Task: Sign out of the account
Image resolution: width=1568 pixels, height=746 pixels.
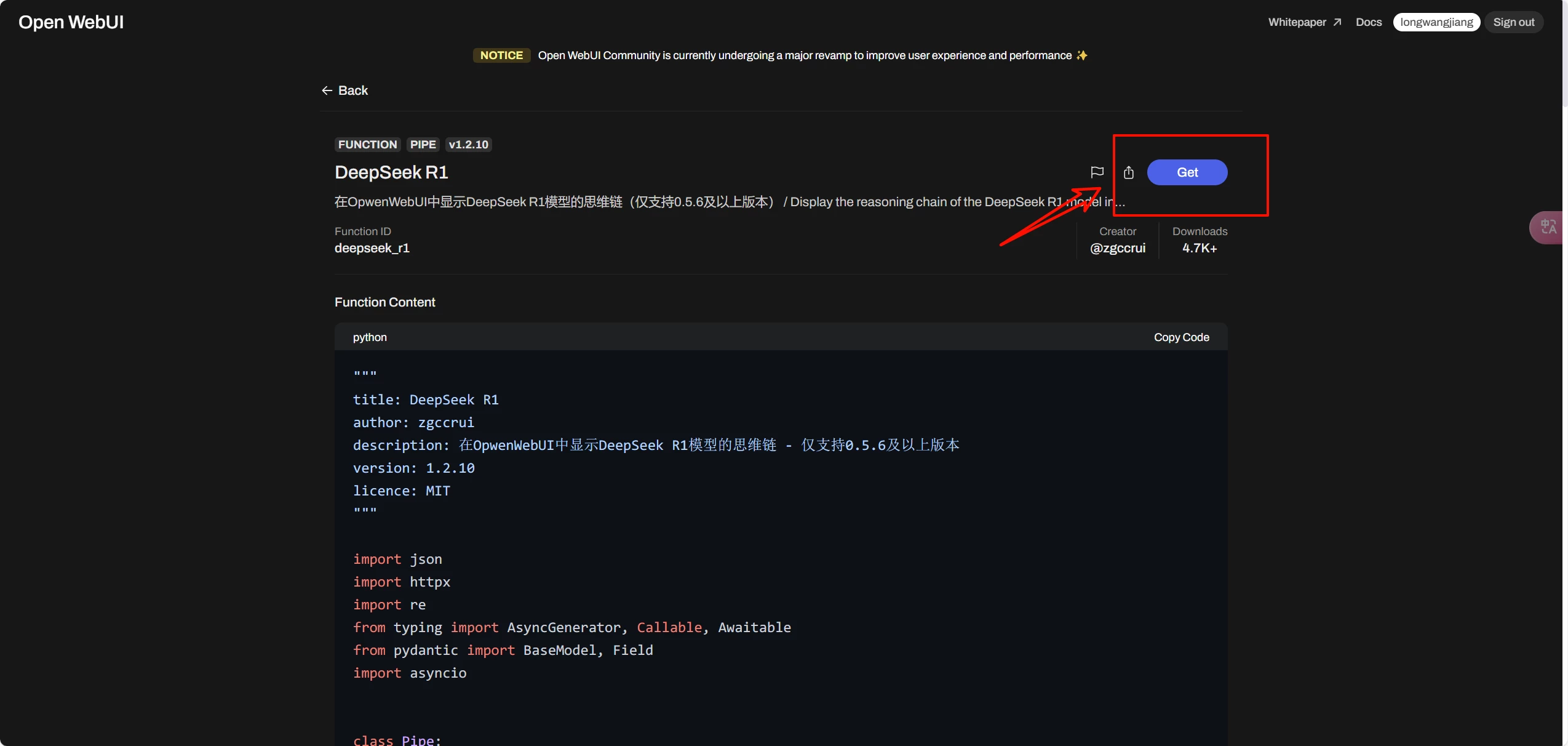Action: click(1513, 22)
